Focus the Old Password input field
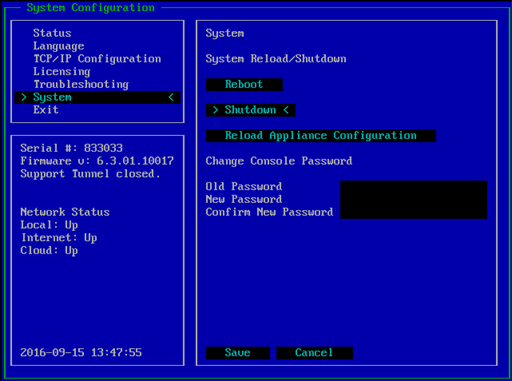Viewport: 512px width, 381px height. [414, 187]
